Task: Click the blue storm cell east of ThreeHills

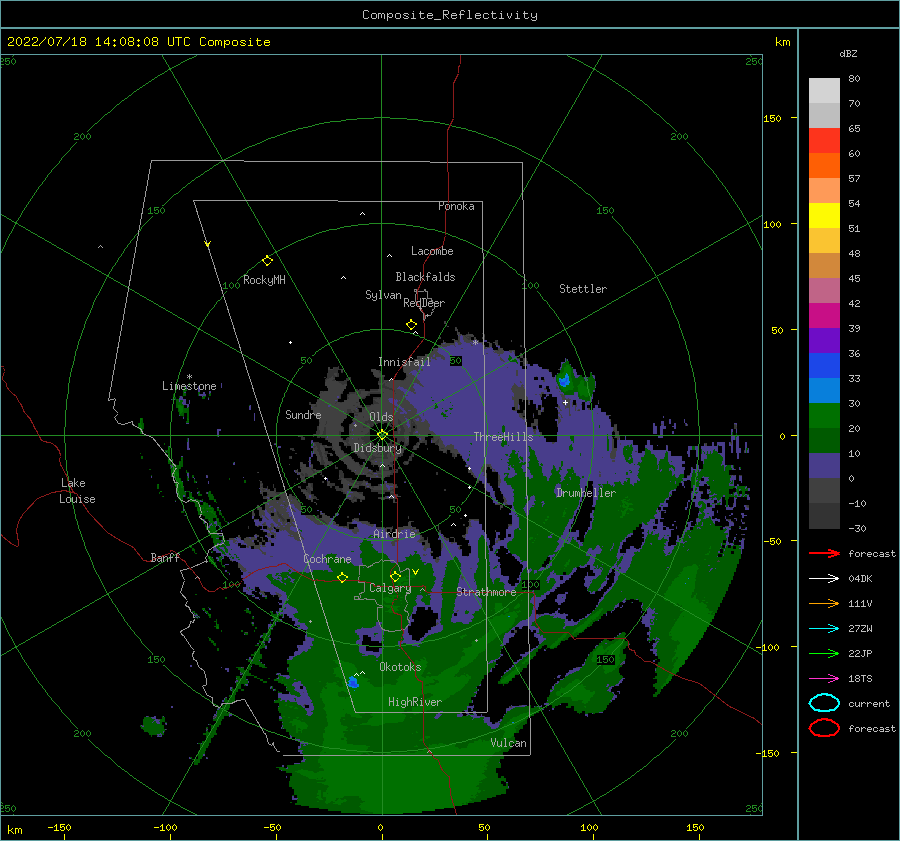Action: 564,380
